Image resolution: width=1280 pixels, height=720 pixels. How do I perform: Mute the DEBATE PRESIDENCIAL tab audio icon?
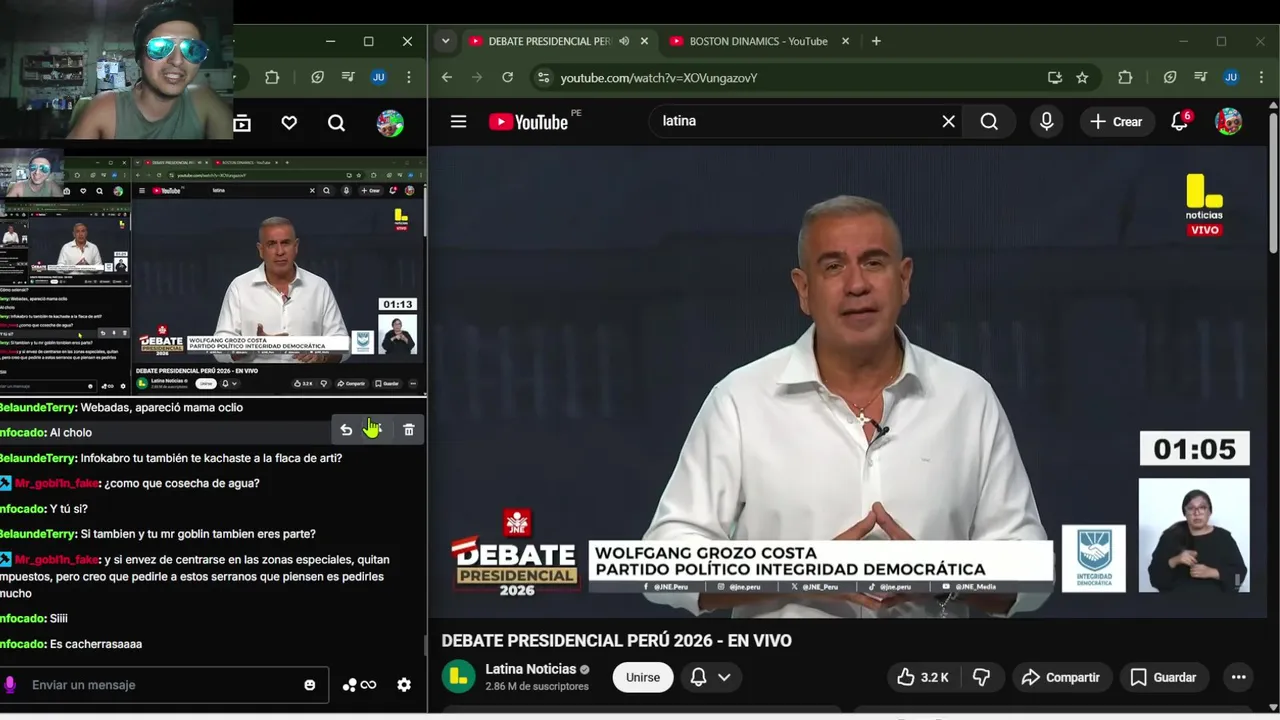624,41
